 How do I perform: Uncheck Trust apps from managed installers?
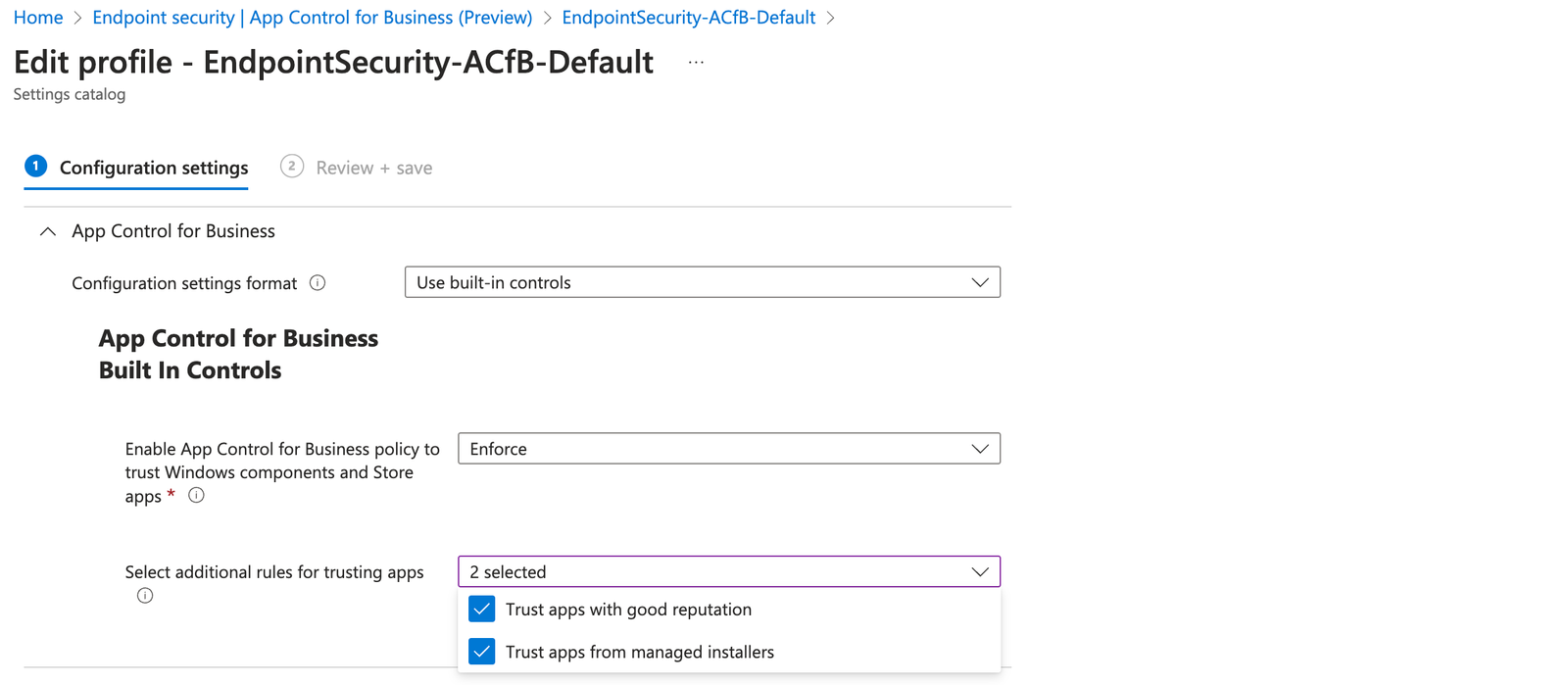click(481, 651)
